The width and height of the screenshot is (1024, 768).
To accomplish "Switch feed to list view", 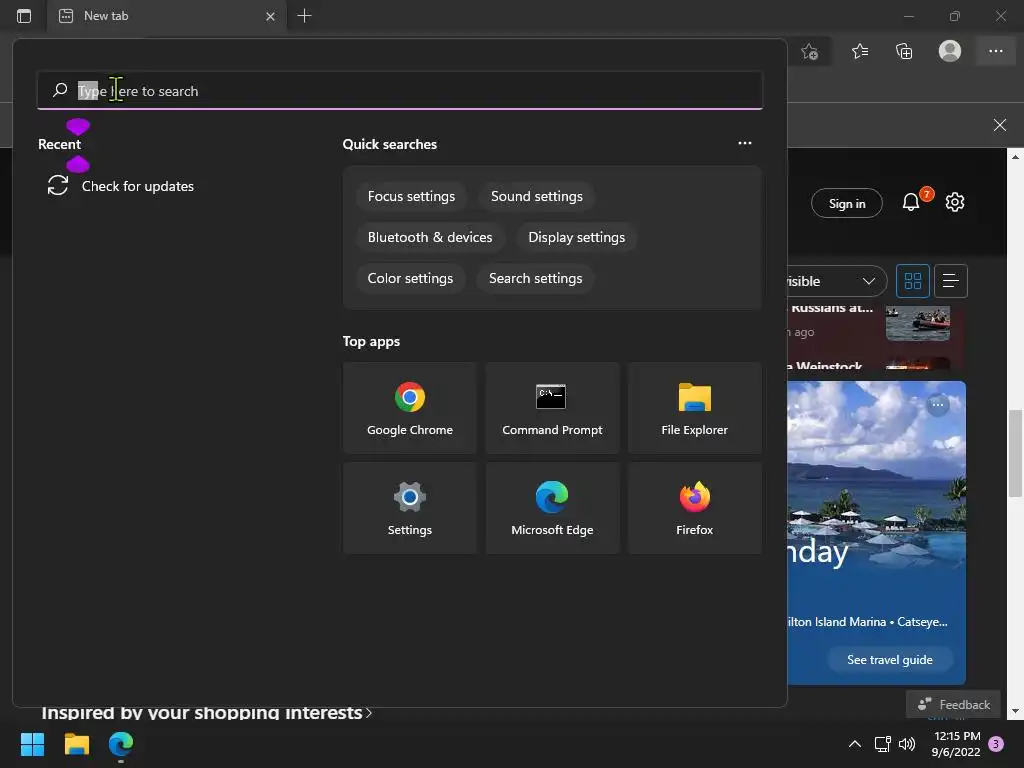I will pyautogui.click(x=951, y=281).
